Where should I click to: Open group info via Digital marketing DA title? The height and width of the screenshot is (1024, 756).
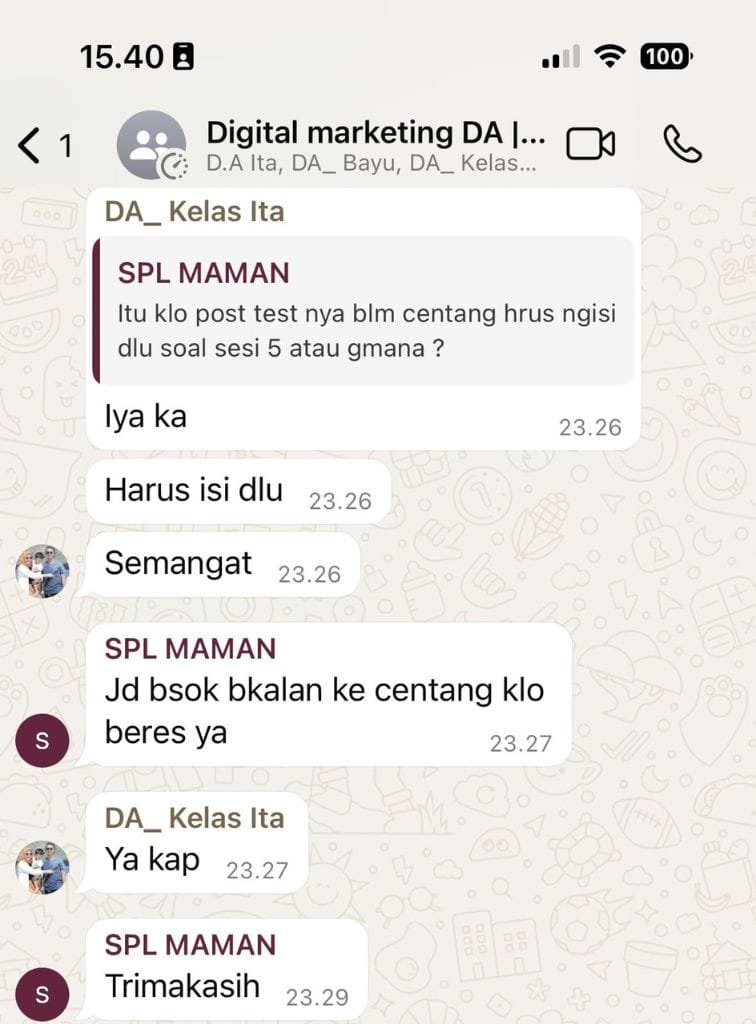tap(375, 133)
